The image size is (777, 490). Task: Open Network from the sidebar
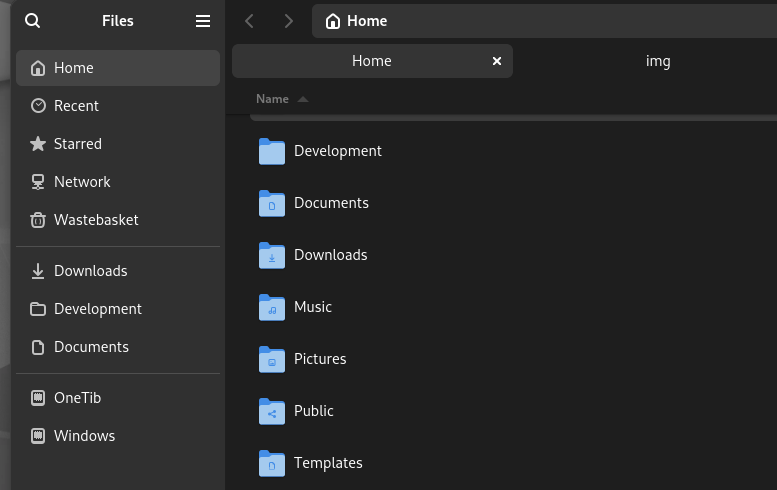coord(118,182)
